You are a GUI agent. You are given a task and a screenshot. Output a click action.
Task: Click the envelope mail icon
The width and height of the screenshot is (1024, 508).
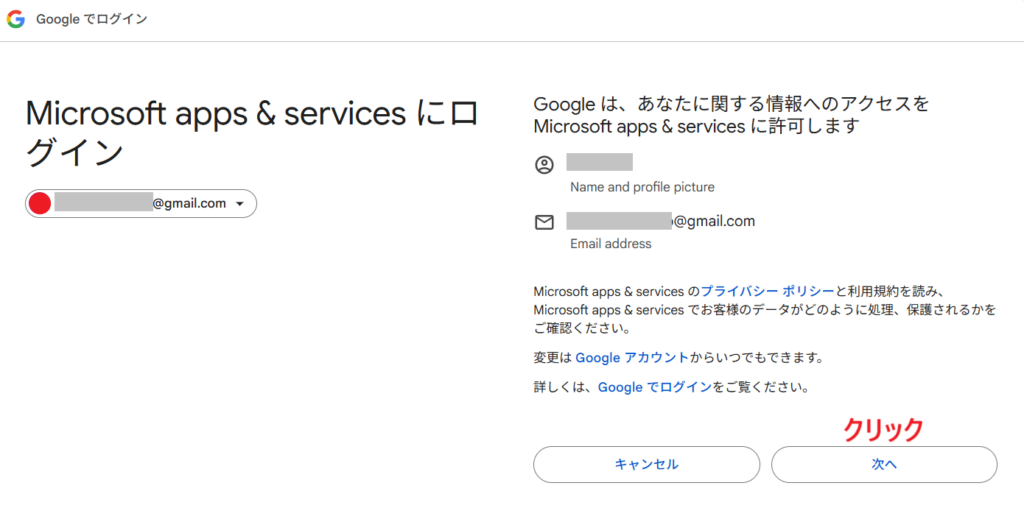coord(544,222)
